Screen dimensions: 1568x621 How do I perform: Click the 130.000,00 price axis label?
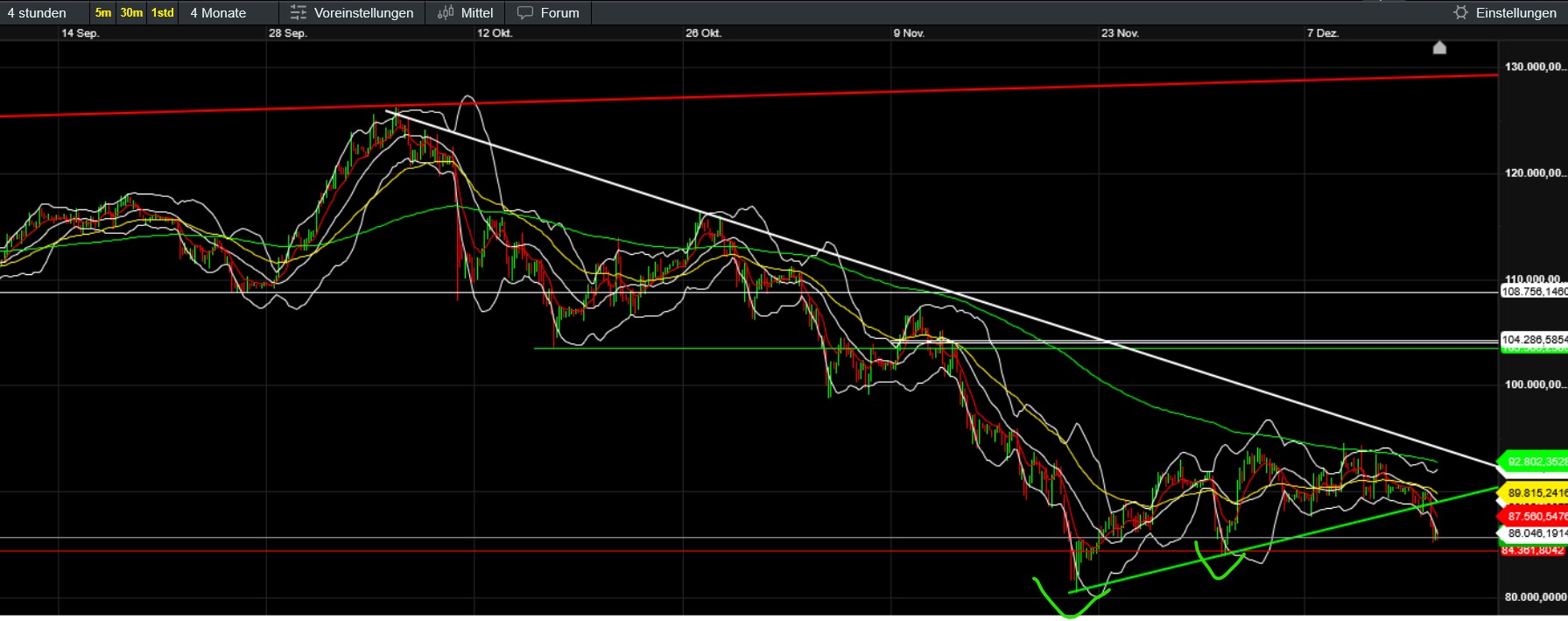[1536, 67]
